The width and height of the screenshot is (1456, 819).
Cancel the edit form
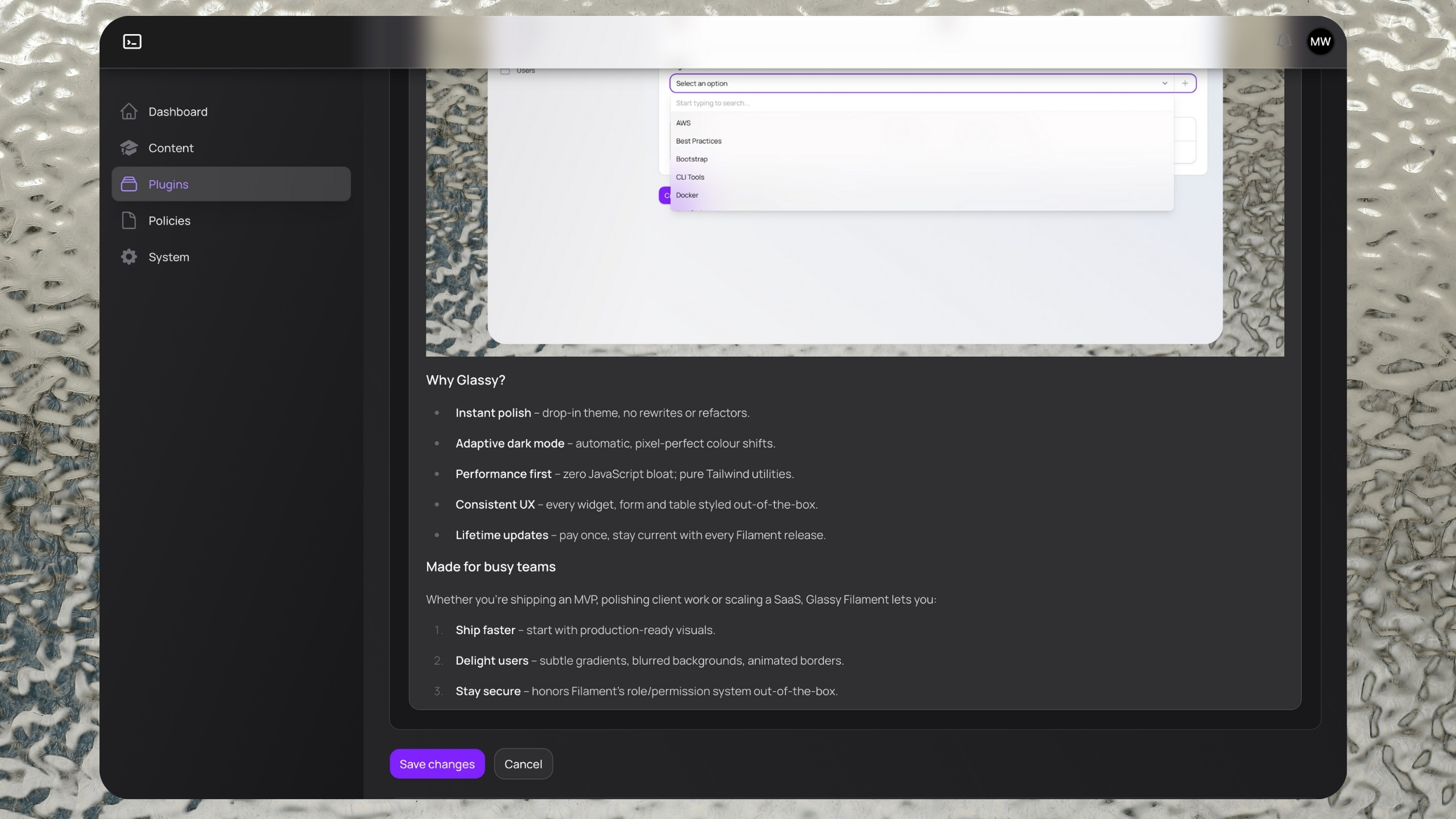click(523, 764)
